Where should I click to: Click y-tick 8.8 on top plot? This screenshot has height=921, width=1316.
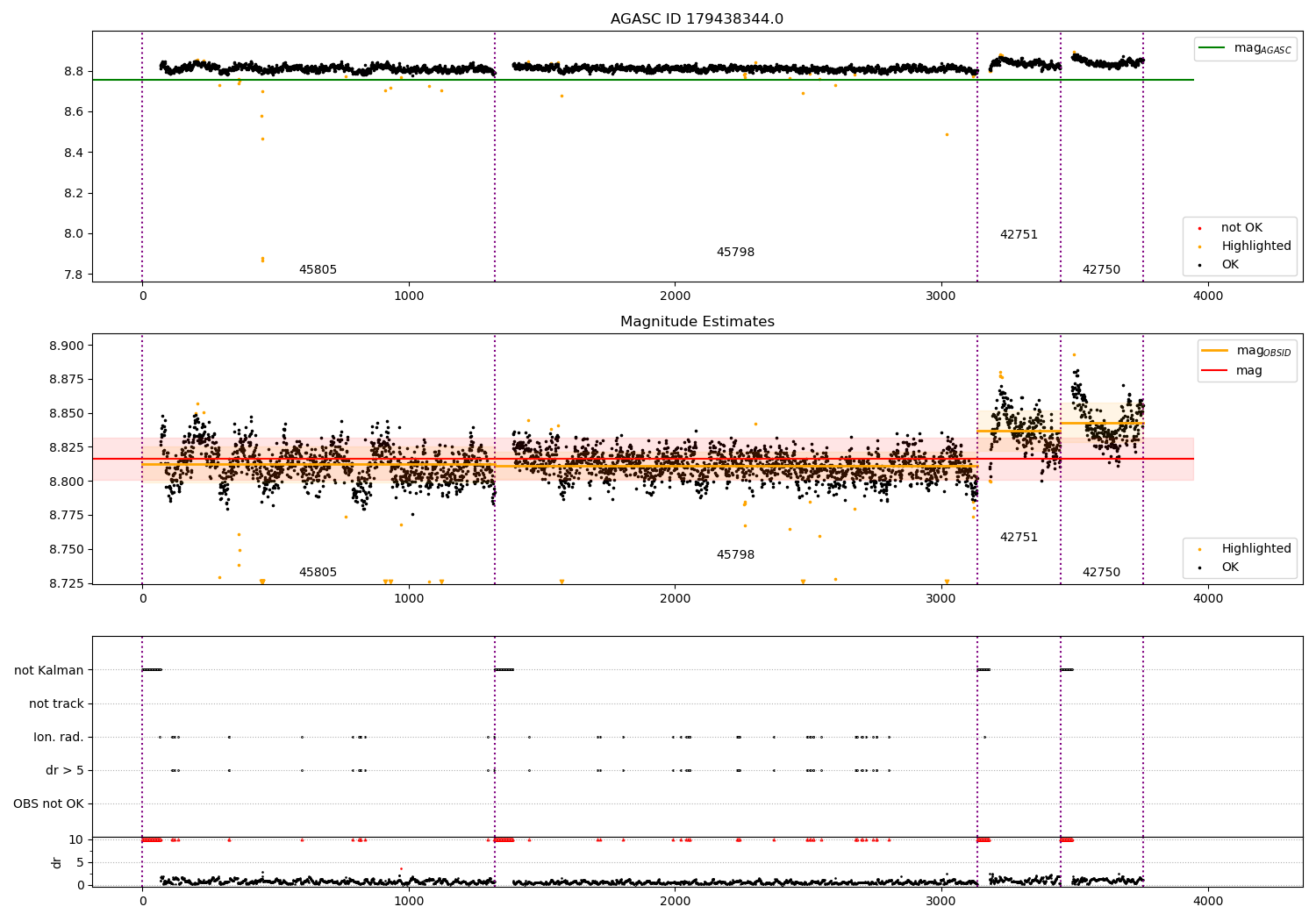tap(74, 71)
